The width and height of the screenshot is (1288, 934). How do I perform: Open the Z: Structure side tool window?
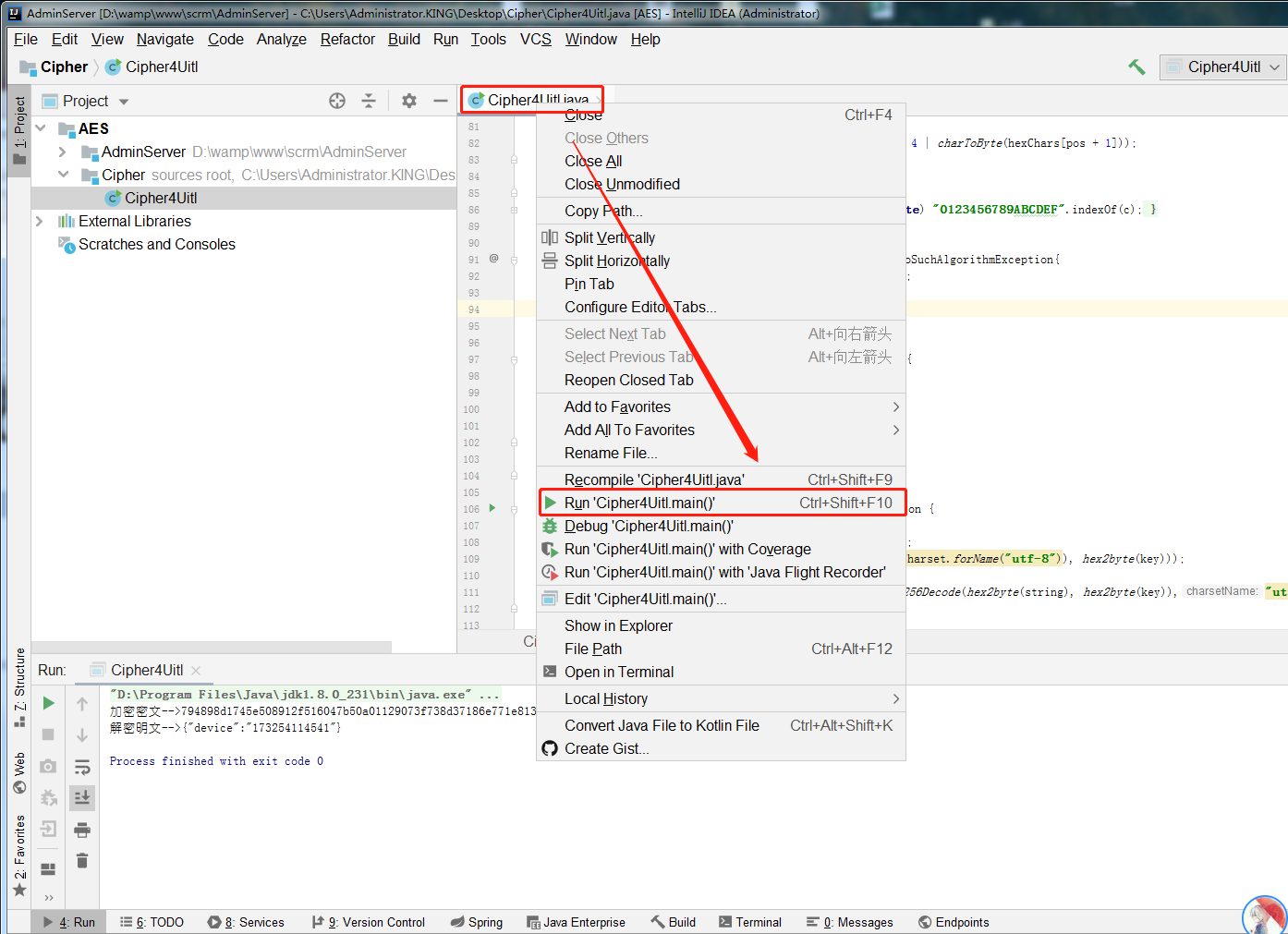[x=18, y=687]
